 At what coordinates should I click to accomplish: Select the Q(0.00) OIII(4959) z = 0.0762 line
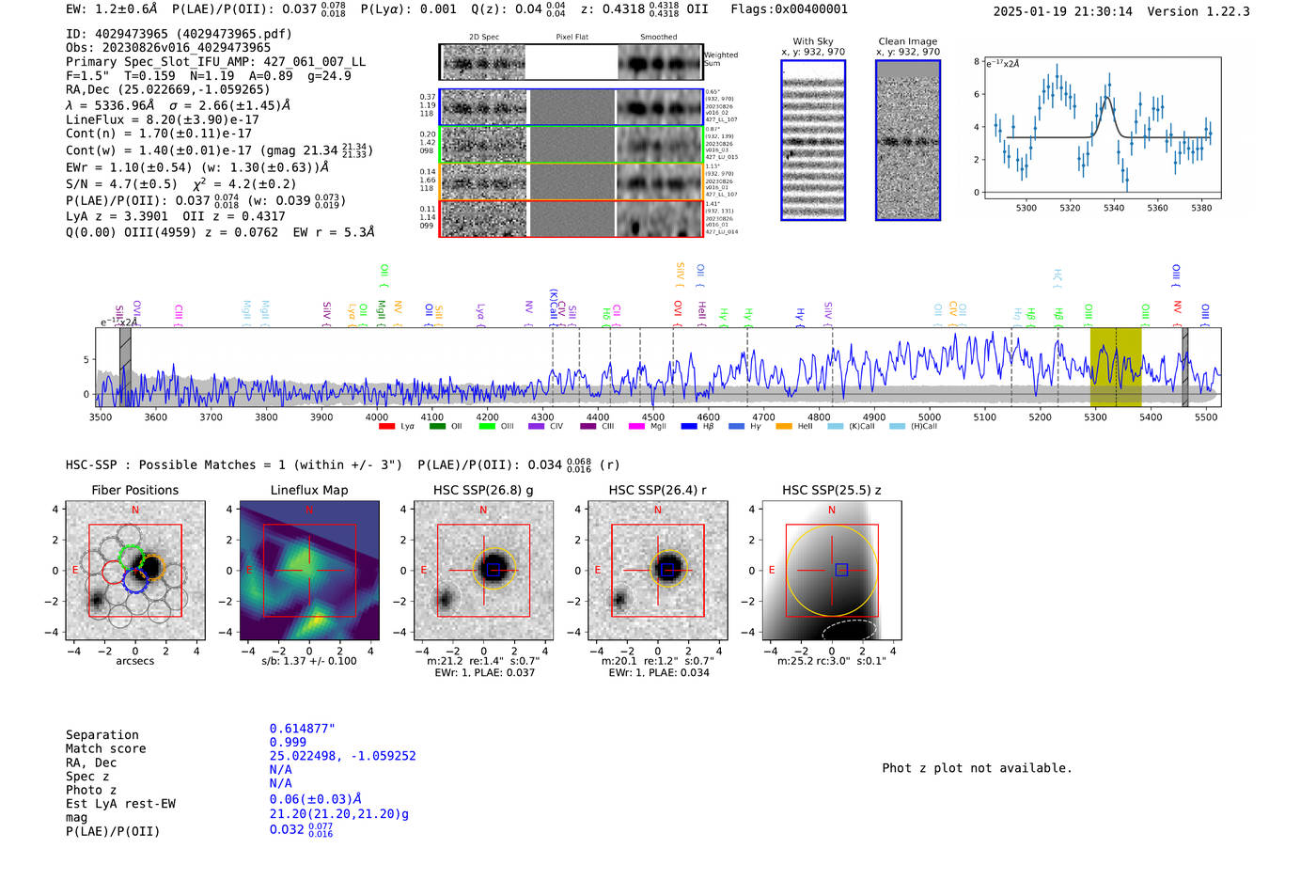220,232
